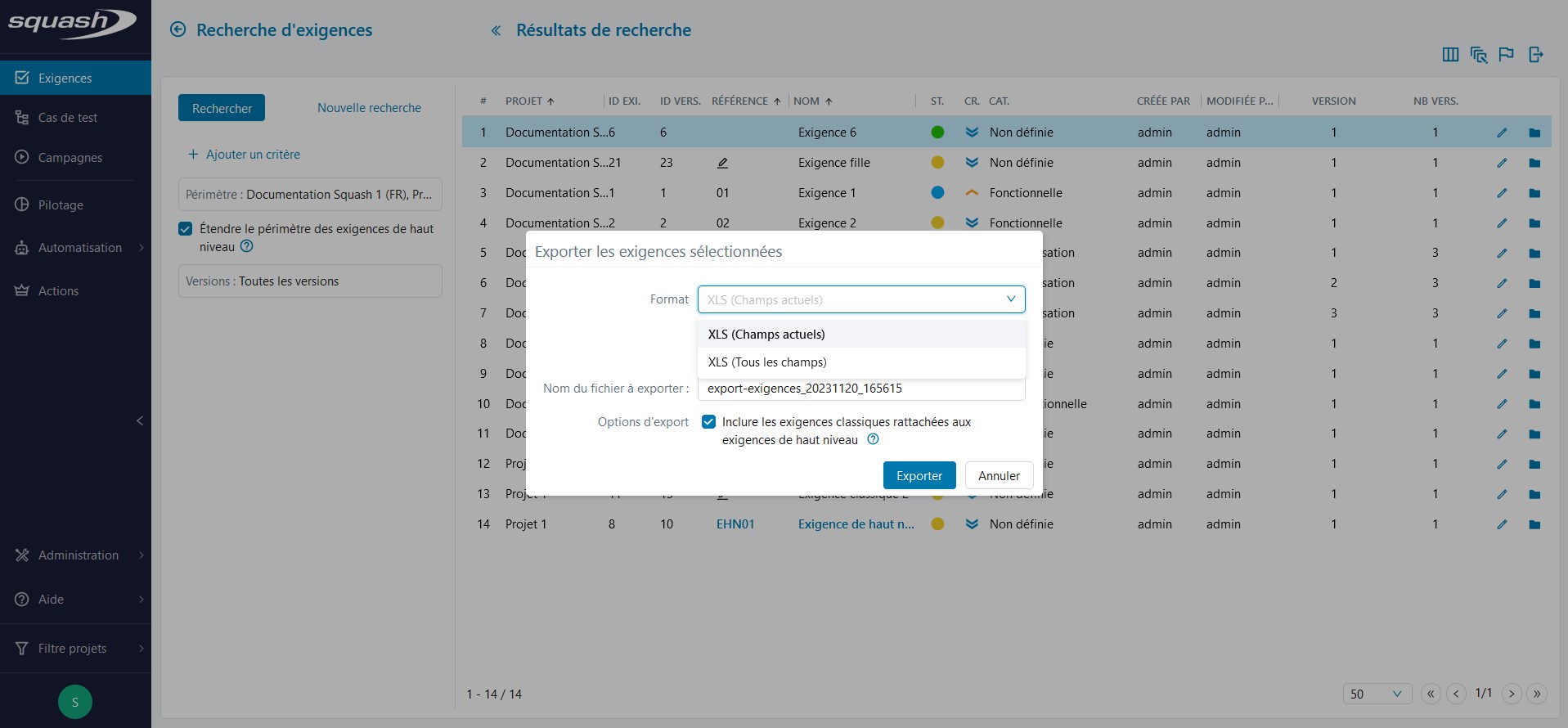Screen dimensions: 1568x728
Task: Open the column display settings icon
Action: (1450, 55)
